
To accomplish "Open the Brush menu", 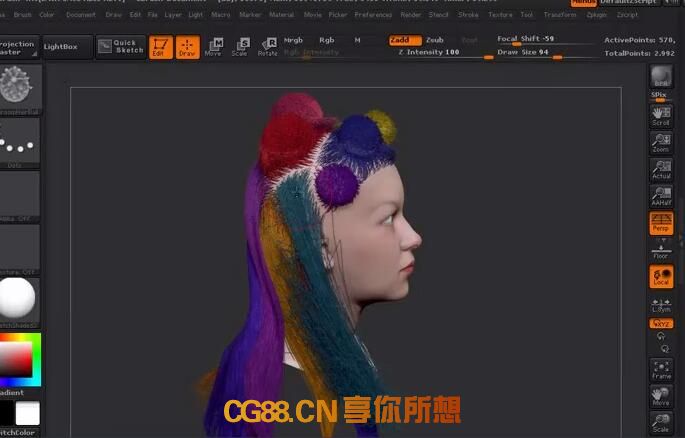I will coord(23,15).
